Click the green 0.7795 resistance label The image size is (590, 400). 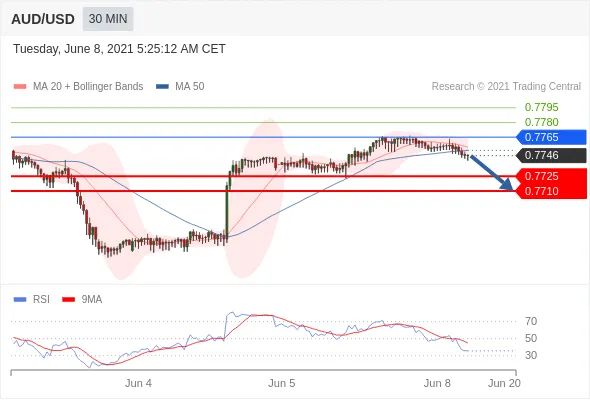tap(541, 107)
